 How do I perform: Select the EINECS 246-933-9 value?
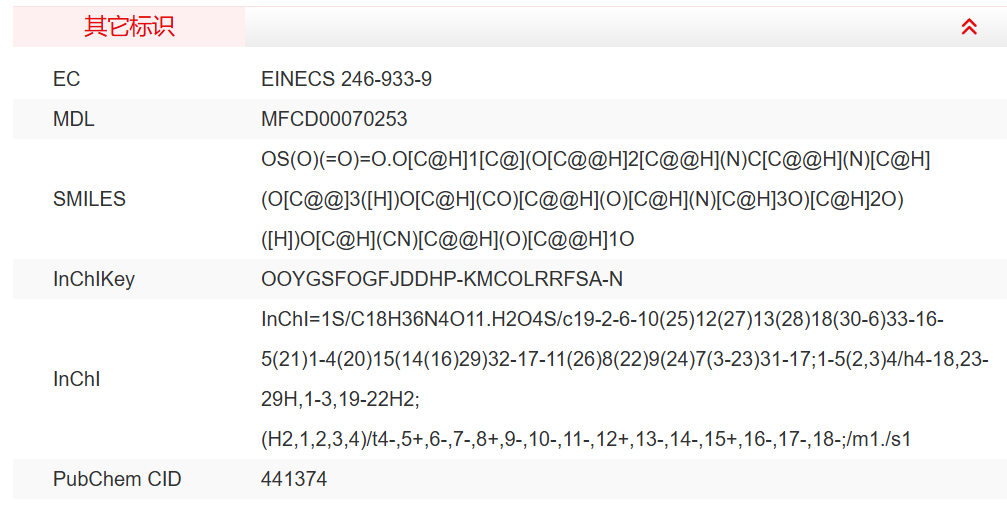346,79
